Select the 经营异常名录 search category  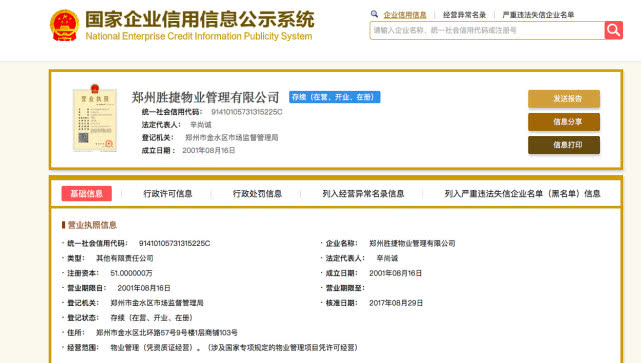tap(464, 15)
